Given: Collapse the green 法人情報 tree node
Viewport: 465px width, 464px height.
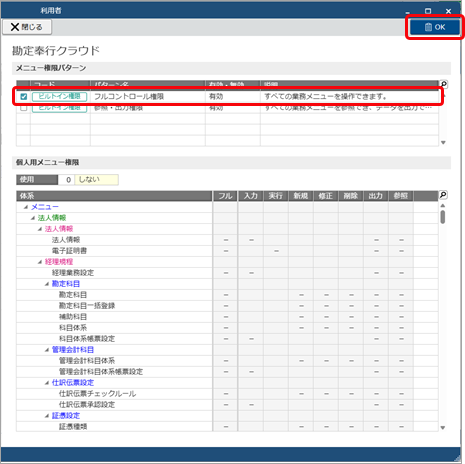Looking at the screenshot, I should (33, 218).
